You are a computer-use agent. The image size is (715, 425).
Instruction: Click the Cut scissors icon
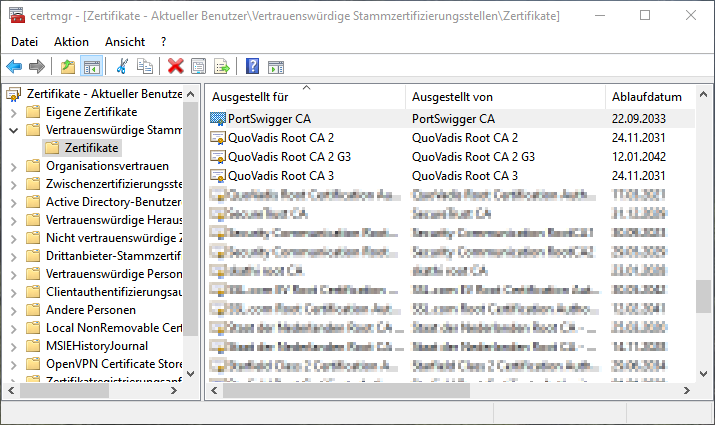click(122, 67)
